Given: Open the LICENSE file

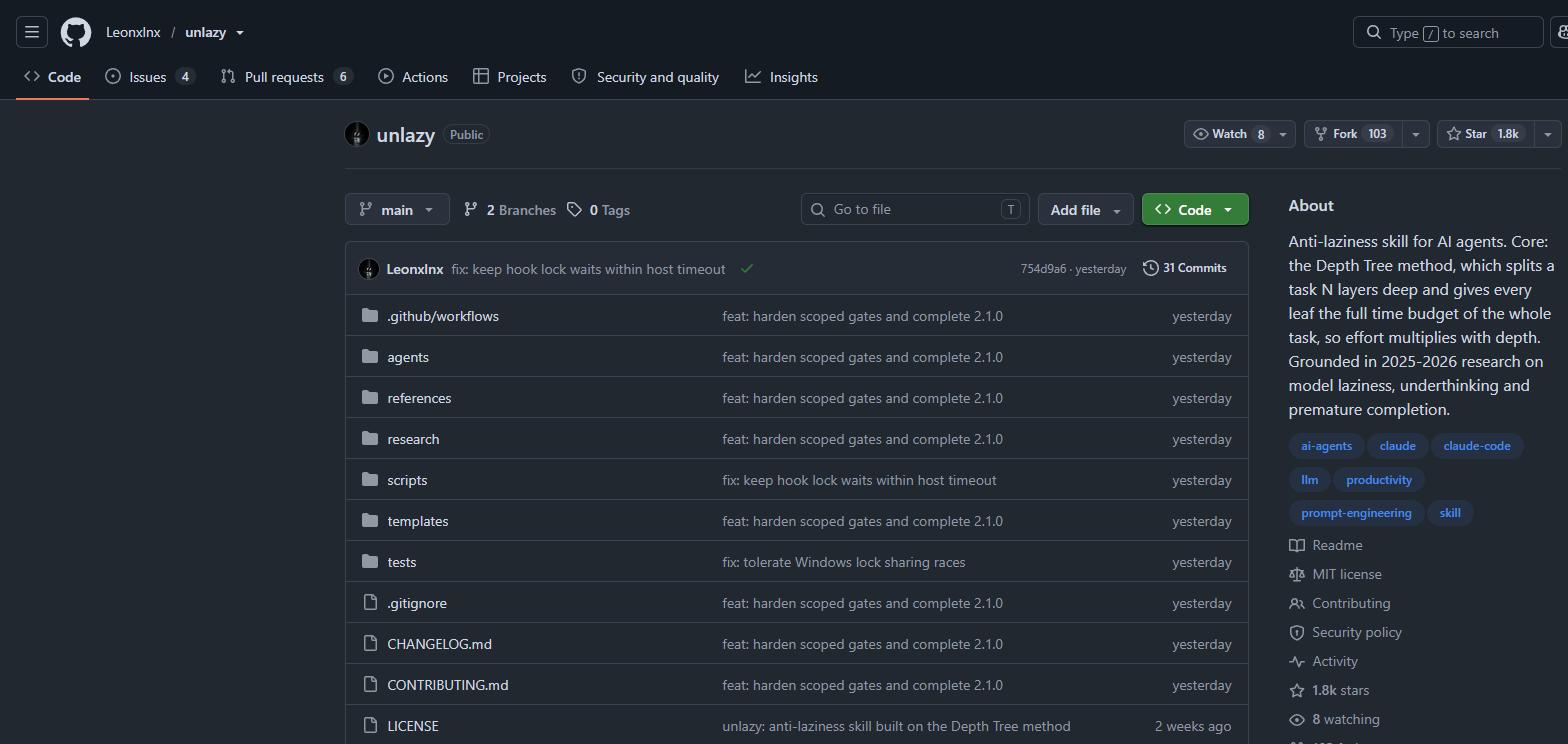Looking at the screenshot, I should pyautogui.click(x=413, y=726).
